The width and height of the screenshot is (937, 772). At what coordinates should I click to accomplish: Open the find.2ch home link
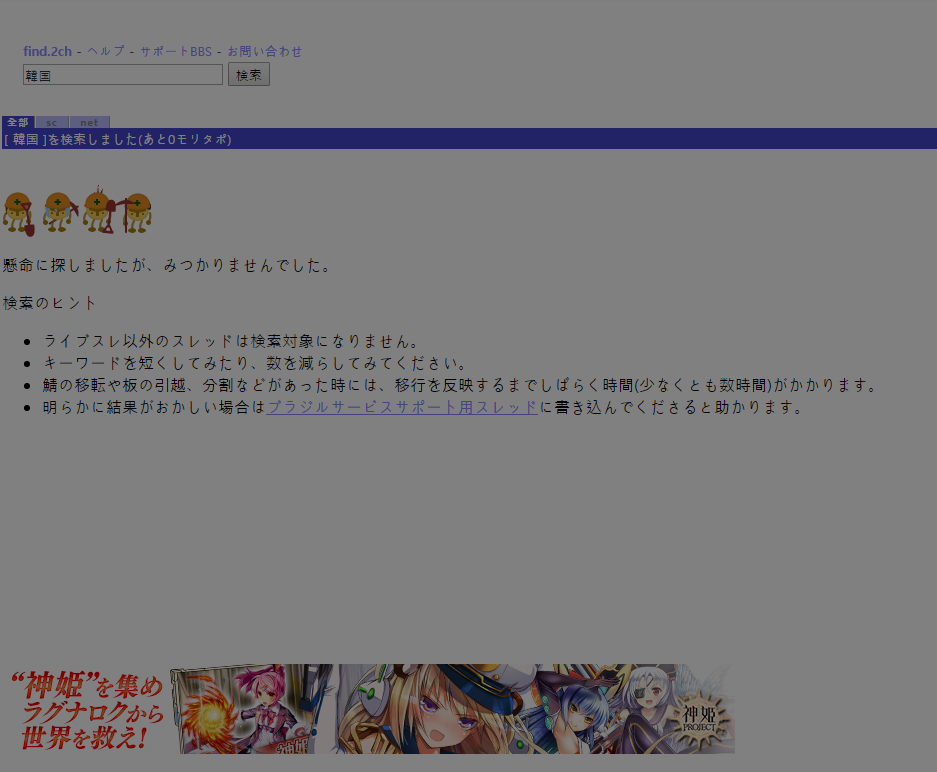[x=47, y=51]
